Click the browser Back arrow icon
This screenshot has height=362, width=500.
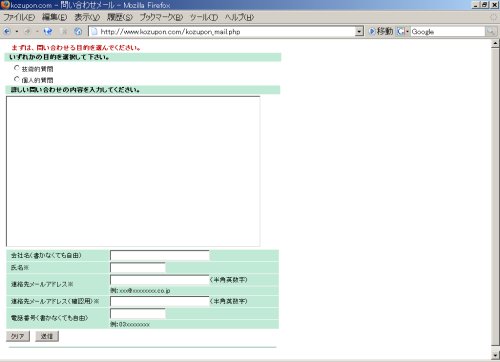click(x=7, y=32)
